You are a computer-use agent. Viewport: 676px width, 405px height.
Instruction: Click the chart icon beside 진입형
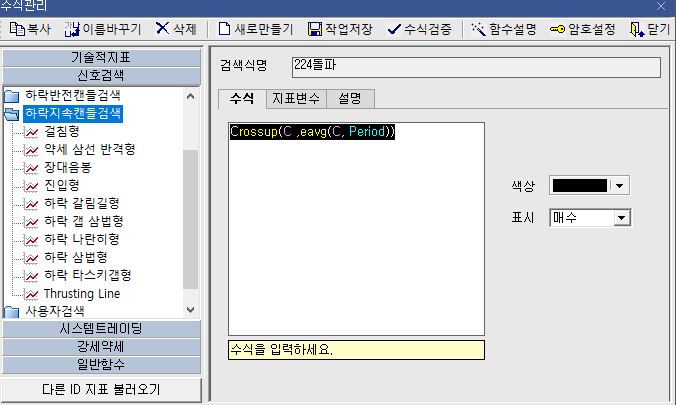click(31, 186)
